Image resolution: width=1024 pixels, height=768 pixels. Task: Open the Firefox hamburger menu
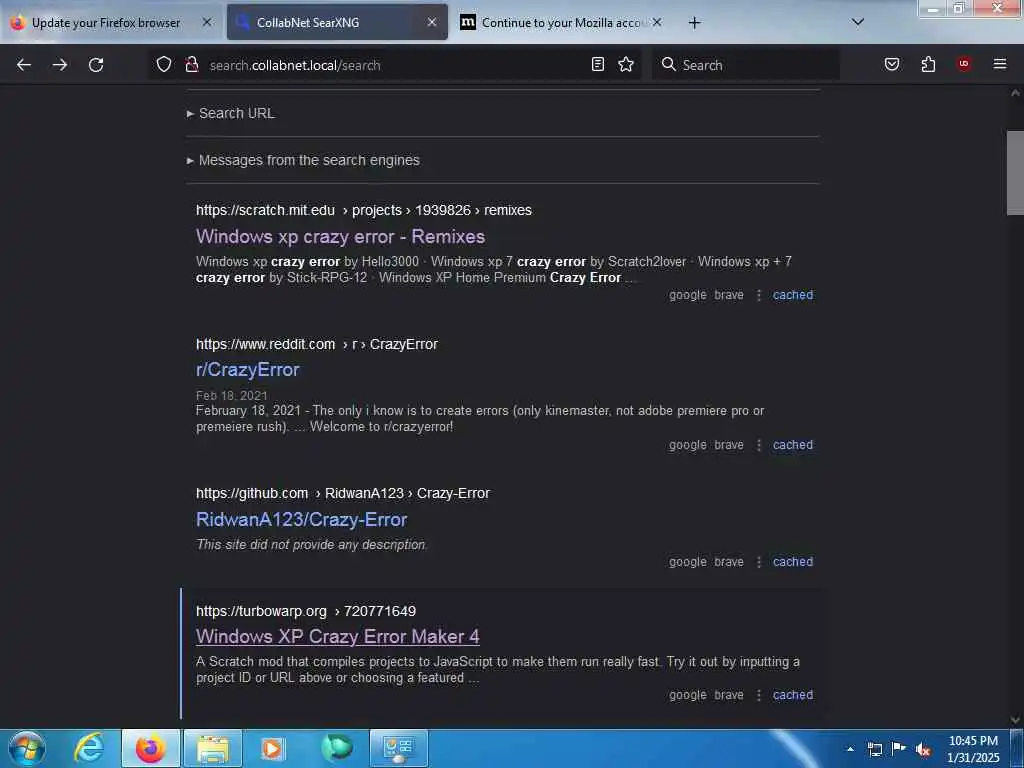(1000, 64)
